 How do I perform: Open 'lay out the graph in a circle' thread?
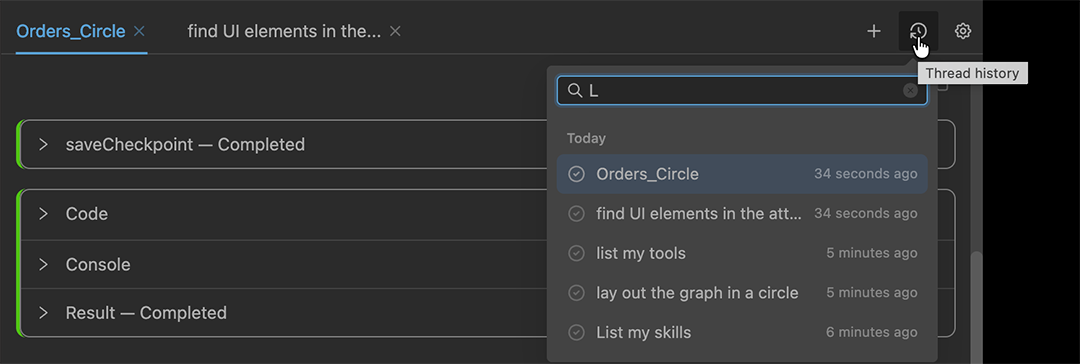pos(742,293)
